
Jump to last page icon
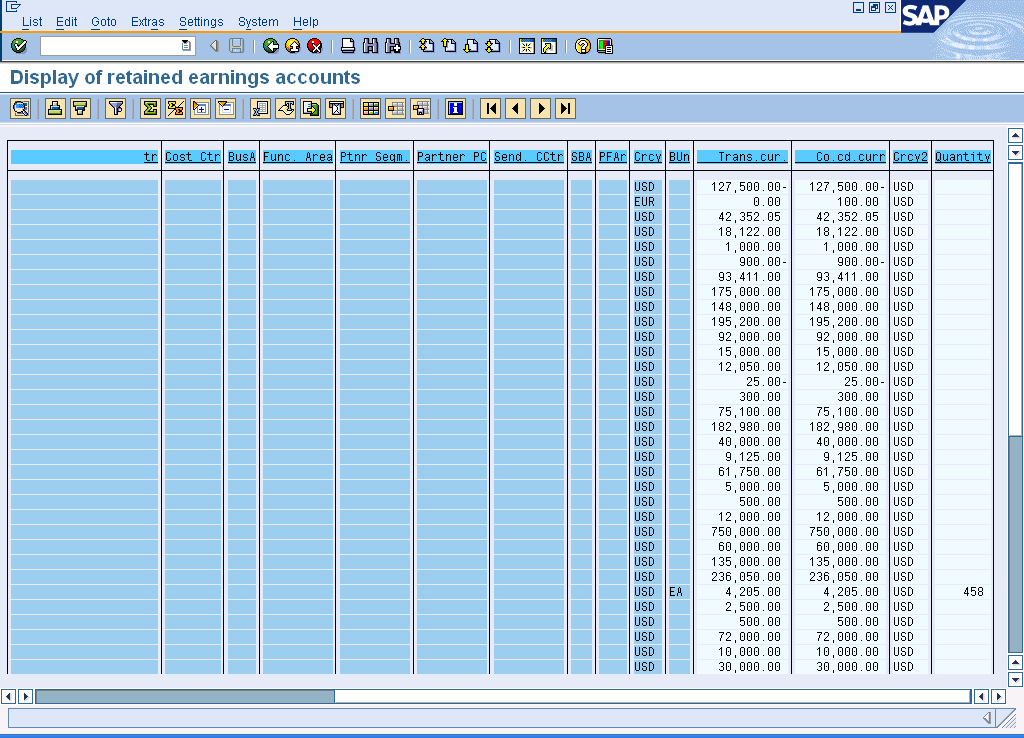tap(493, 46)
